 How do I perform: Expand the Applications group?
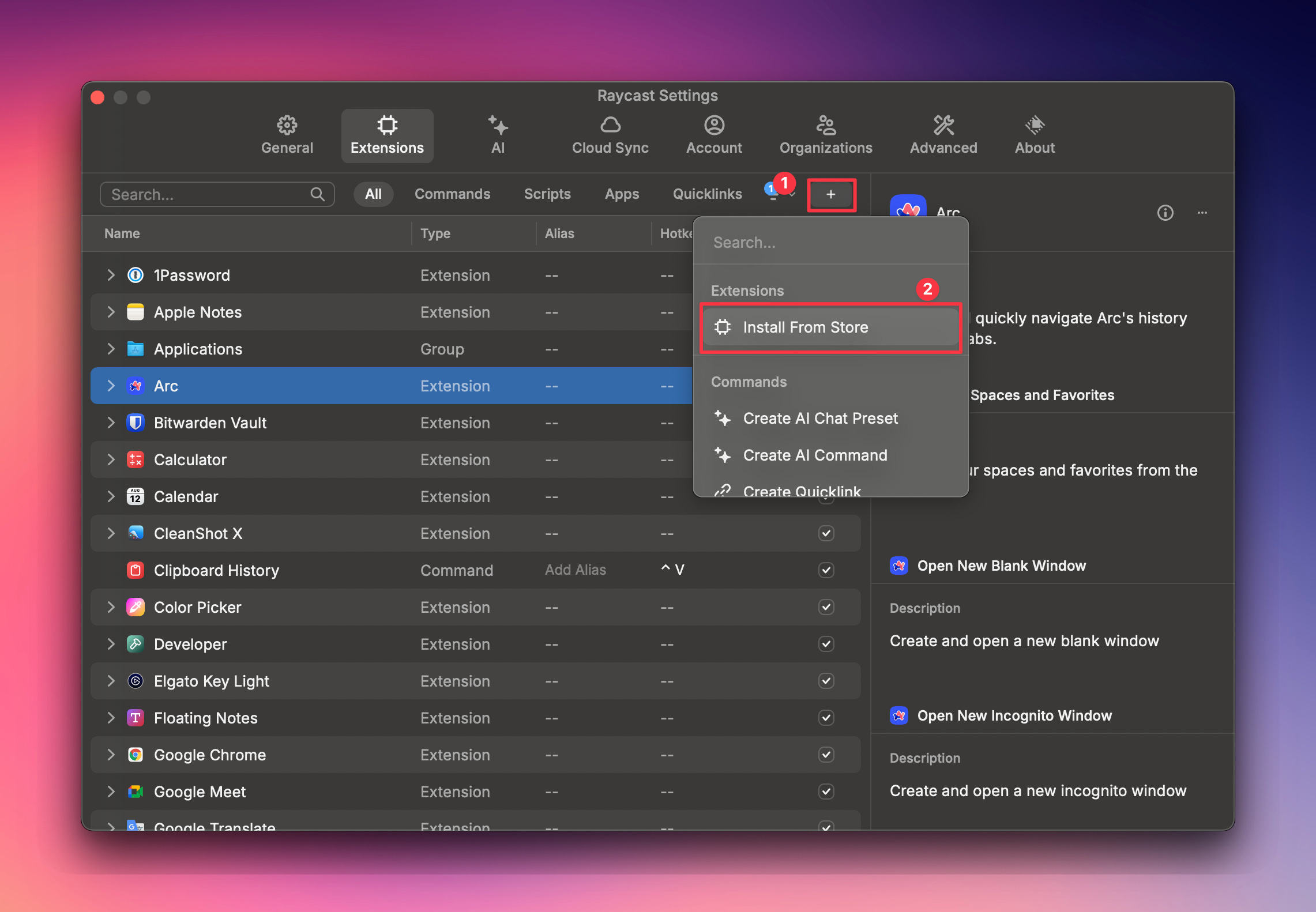point(111,349)
